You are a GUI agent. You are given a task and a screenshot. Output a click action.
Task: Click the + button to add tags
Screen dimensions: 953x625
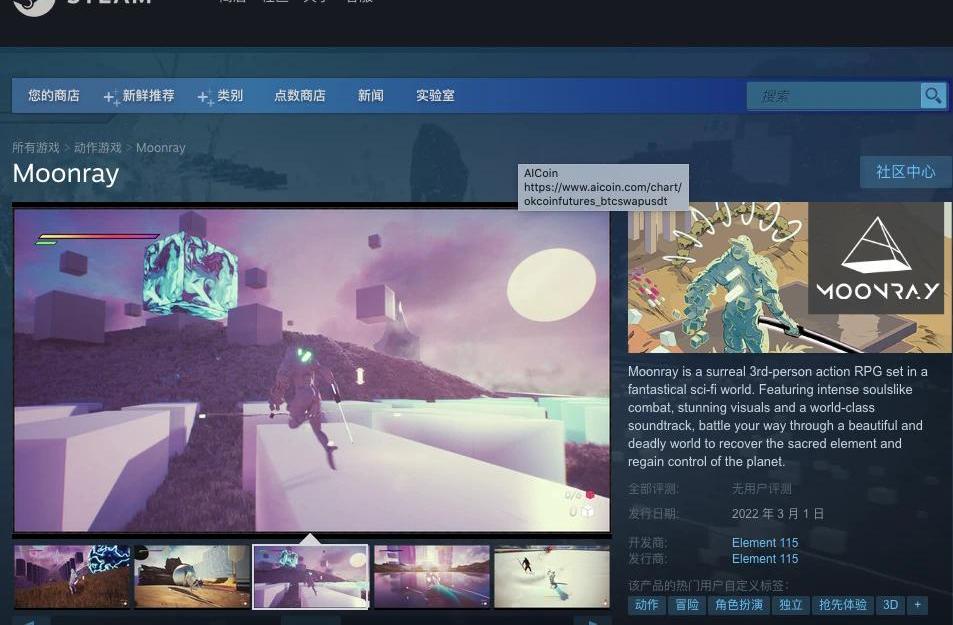(x=917, y=605)
